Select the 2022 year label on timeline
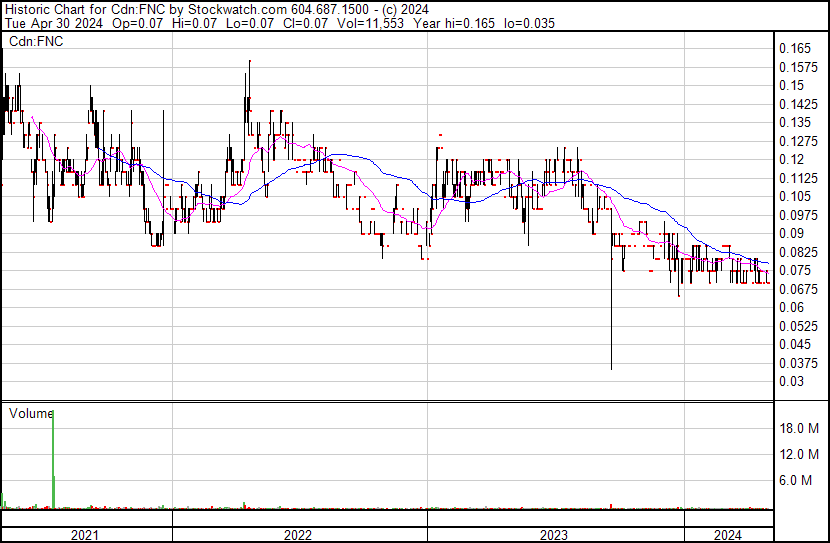This screenshot has height=543, width=830. click(x=298, y=535)
